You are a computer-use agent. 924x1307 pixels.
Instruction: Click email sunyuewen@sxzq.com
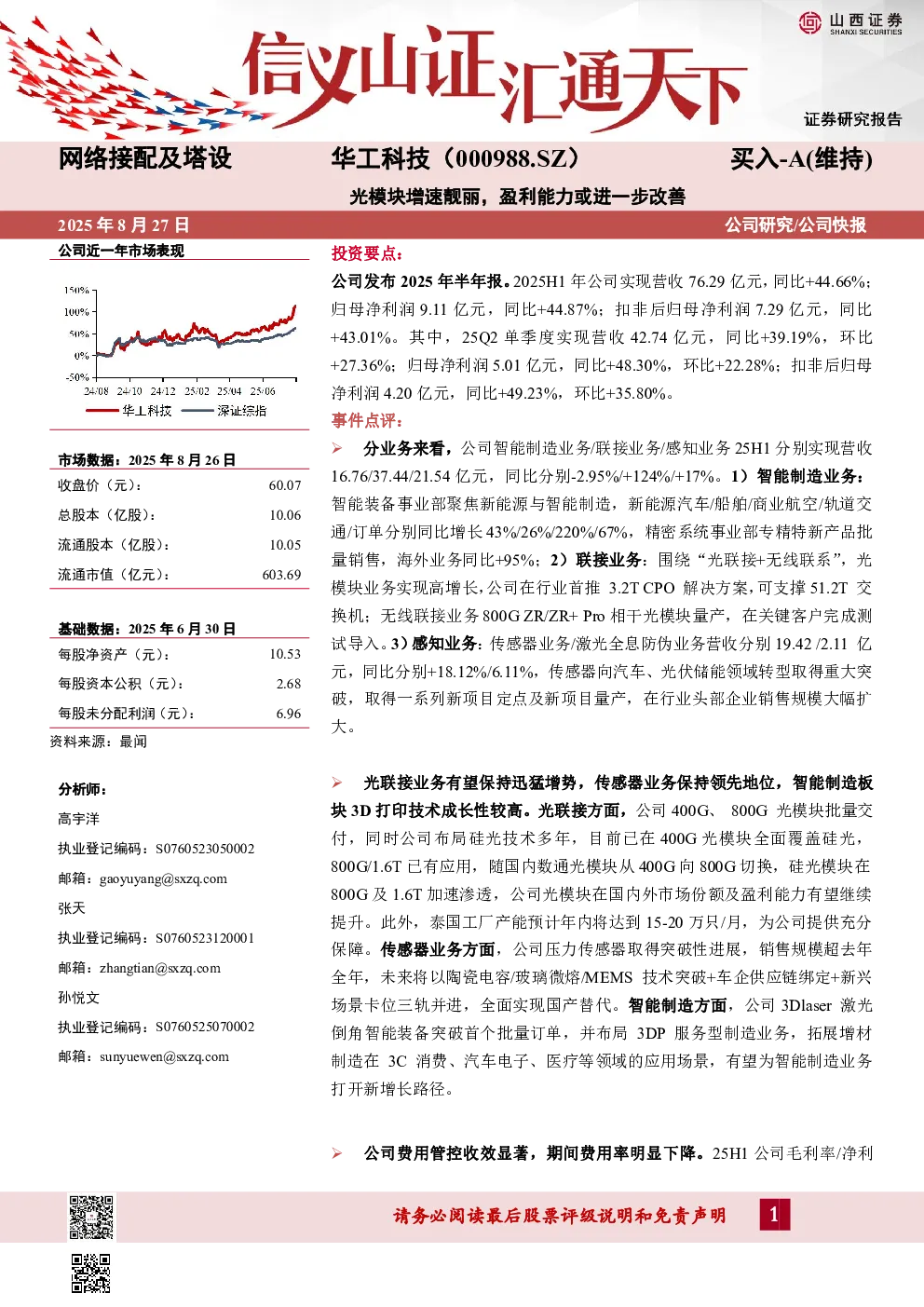(x=164, y=1056)
